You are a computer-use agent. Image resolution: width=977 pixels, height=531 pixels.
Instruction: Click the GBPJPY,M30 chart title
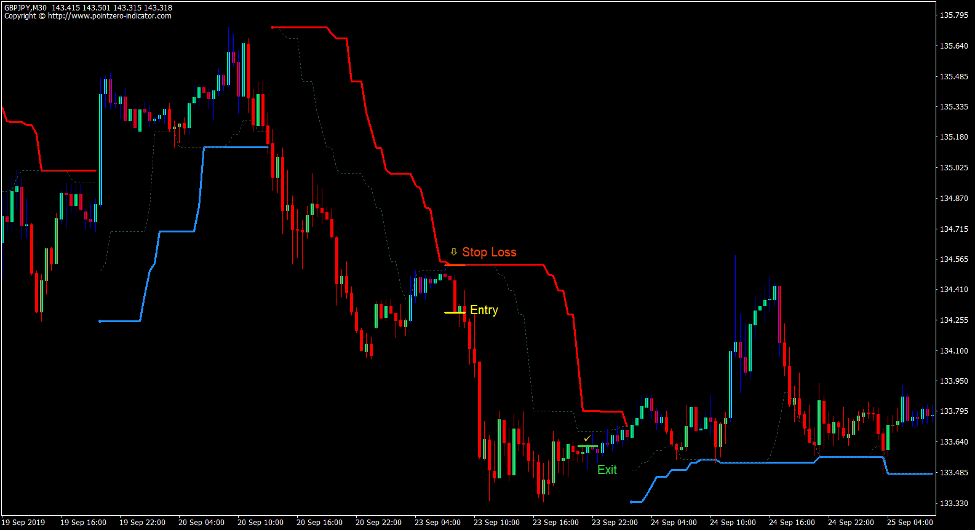click(25, 7)
